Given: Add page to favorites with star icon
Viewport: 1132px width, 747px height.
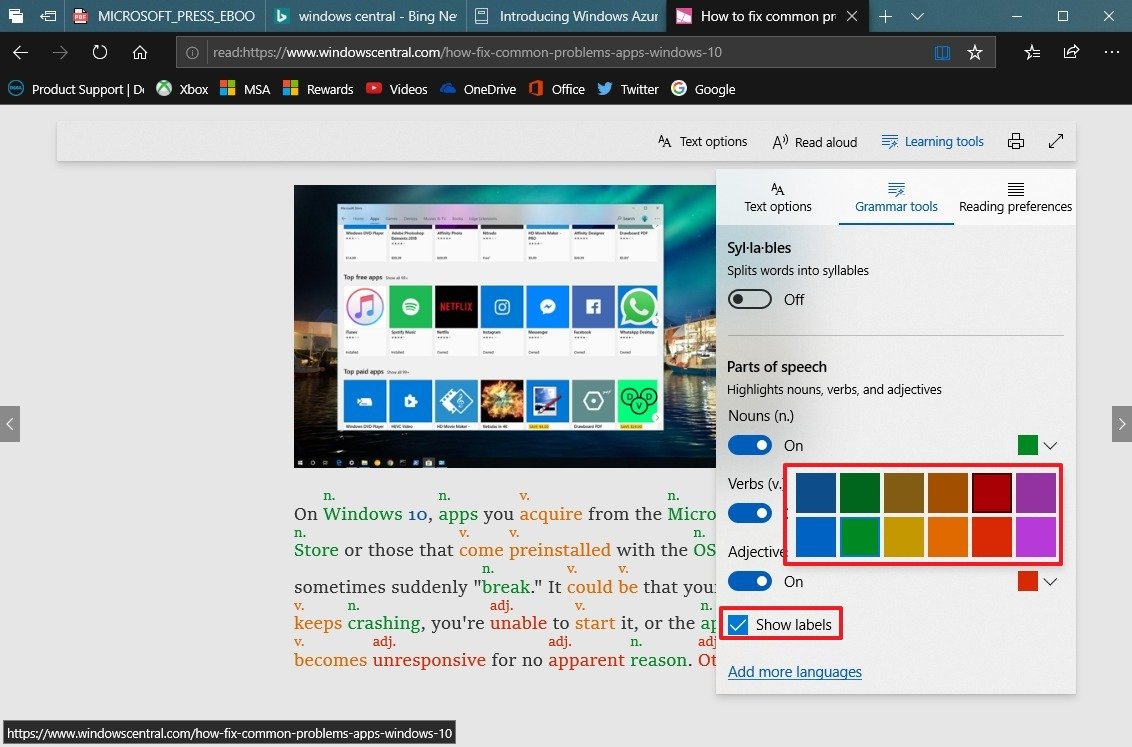Looking at the screenshot, I should point(975,52).
